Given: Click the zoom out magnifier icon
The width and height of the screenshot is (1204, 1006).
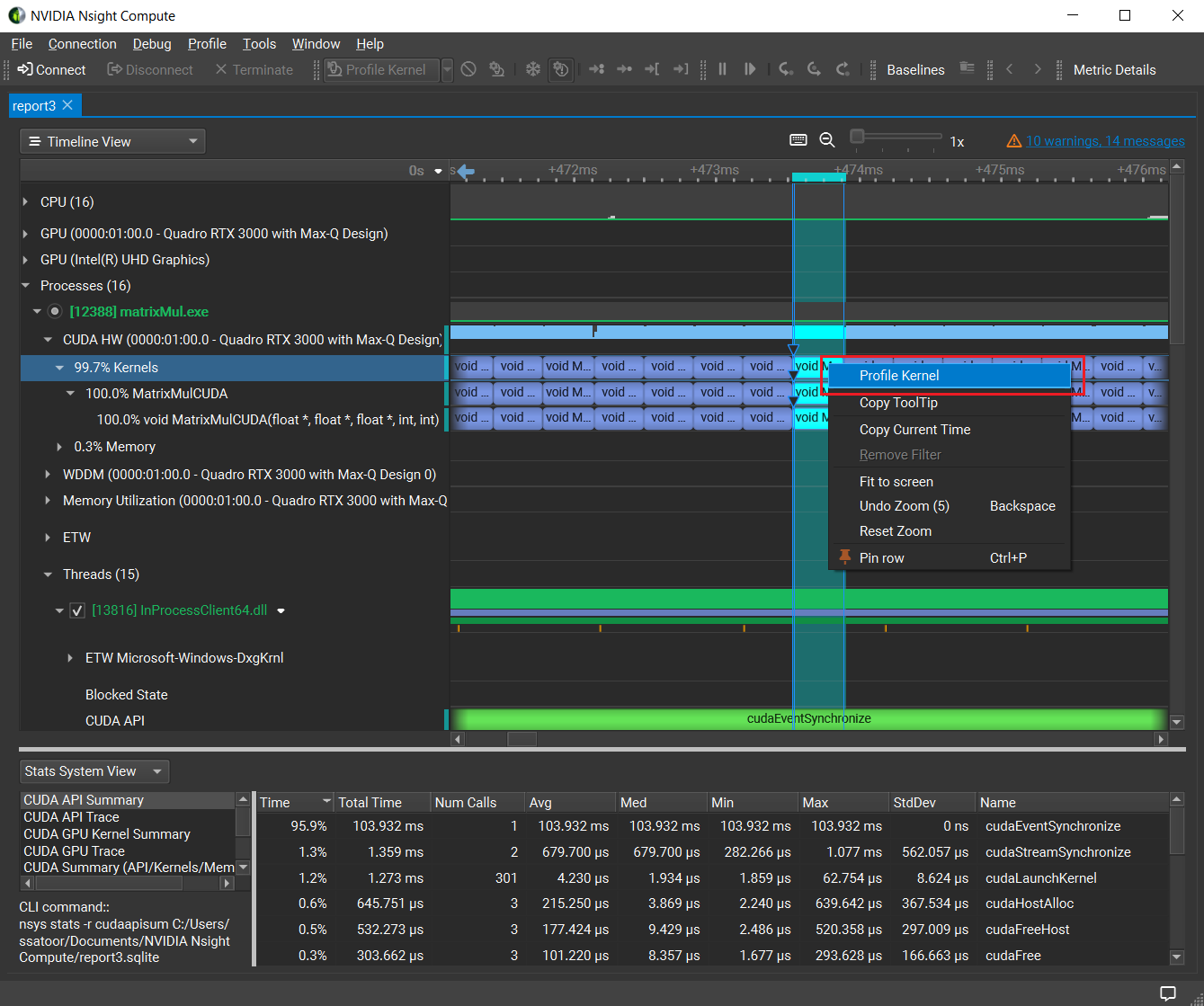Looking at the screenshot, I should pyautogui.click(x=827, y=140).
